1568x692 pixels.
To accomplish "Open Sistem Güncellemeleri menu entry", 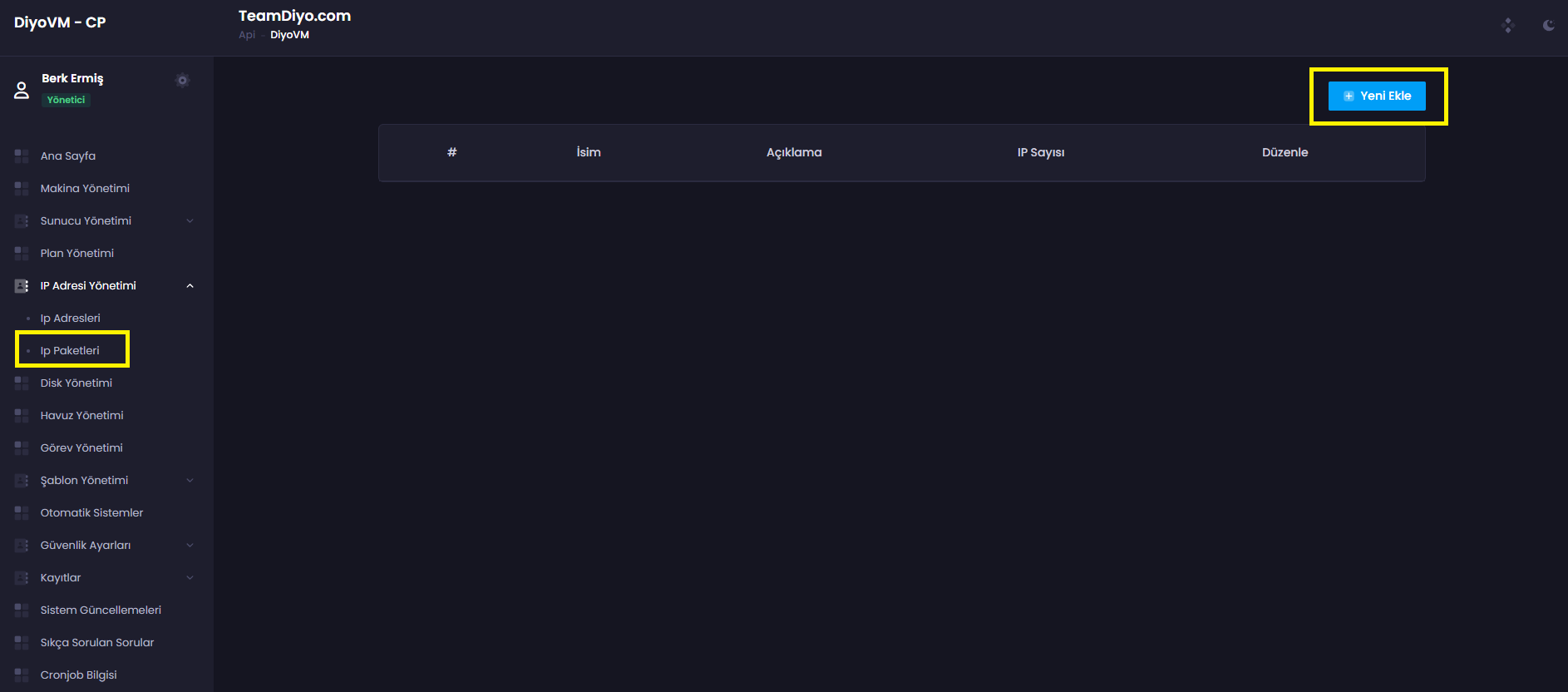I will click(101, 610).
